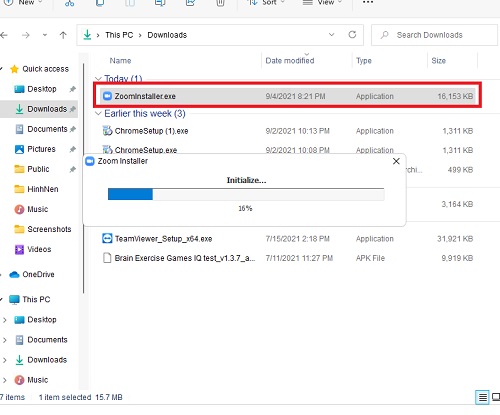This screenshot has width=500, height=415.
Task: Select Downloads in the breadcrumb path
Action: [x=167, y=35]
